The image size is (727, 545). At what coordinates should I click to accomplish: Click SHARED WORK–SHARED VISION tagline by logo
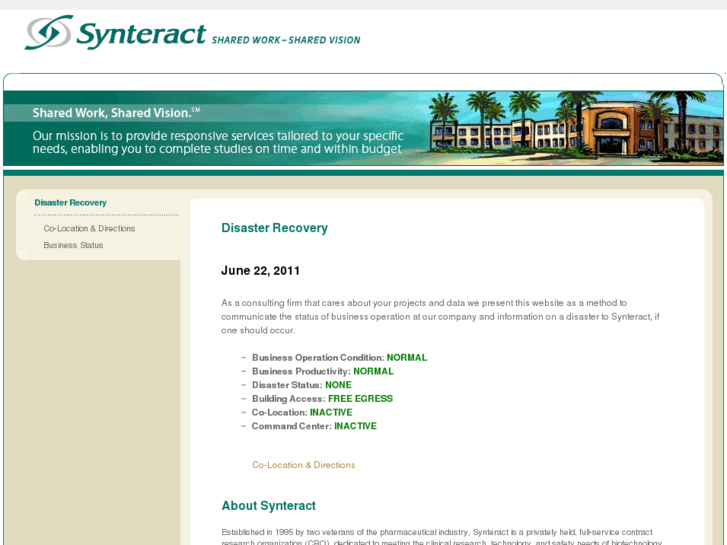point(286,40)
